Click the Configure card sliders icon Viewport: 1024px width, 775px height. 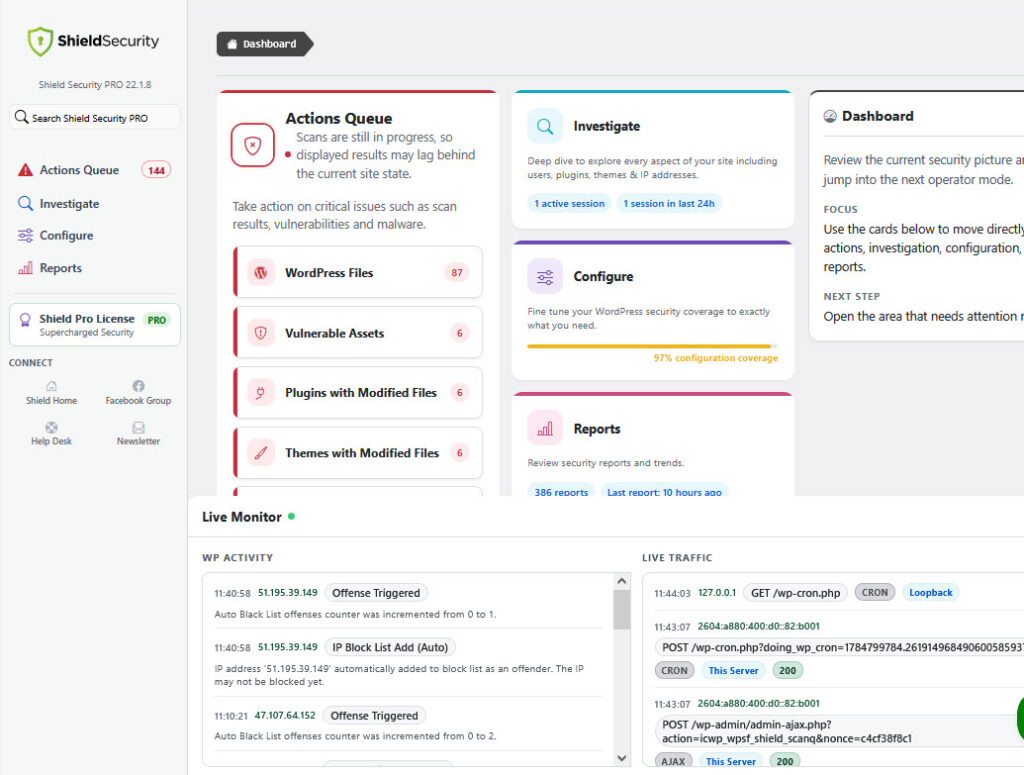(545, 276)
